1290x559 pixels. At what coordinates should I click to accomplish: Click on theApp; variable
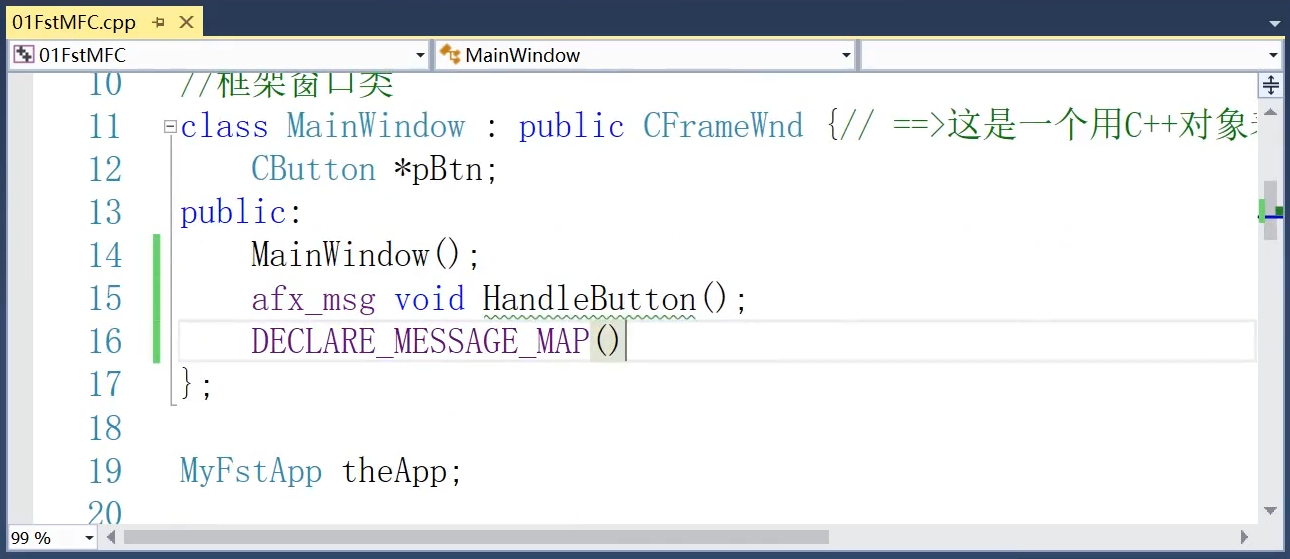tap(402, 470)
